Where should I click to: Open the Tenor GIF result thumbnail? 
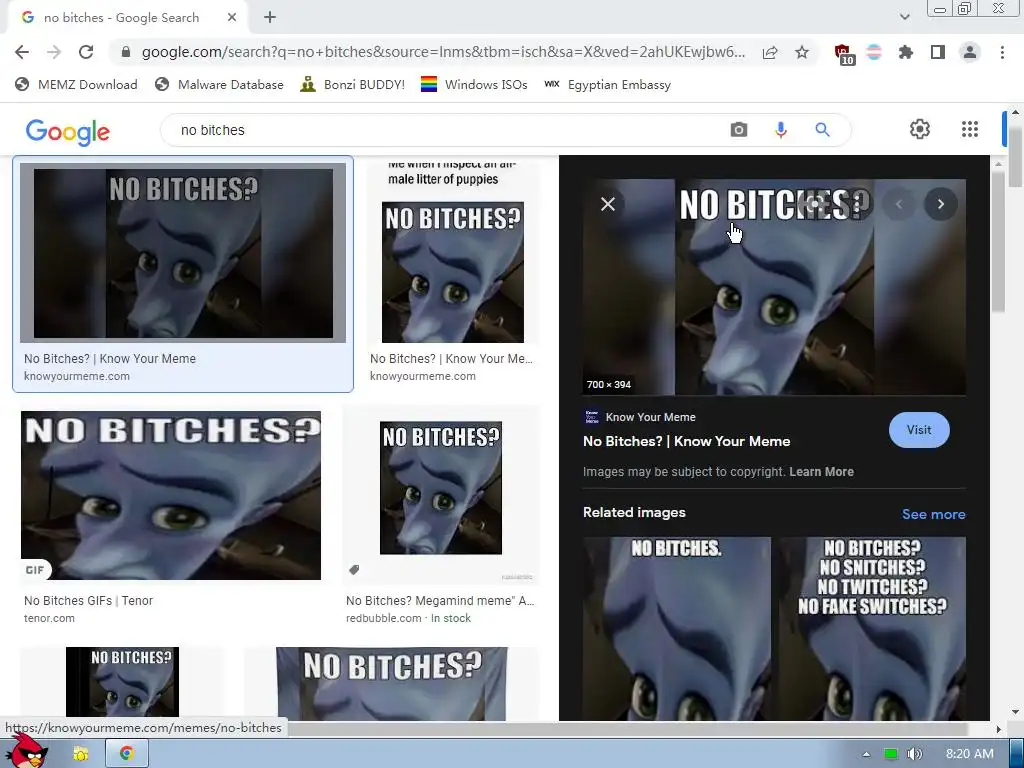point(171,495)
